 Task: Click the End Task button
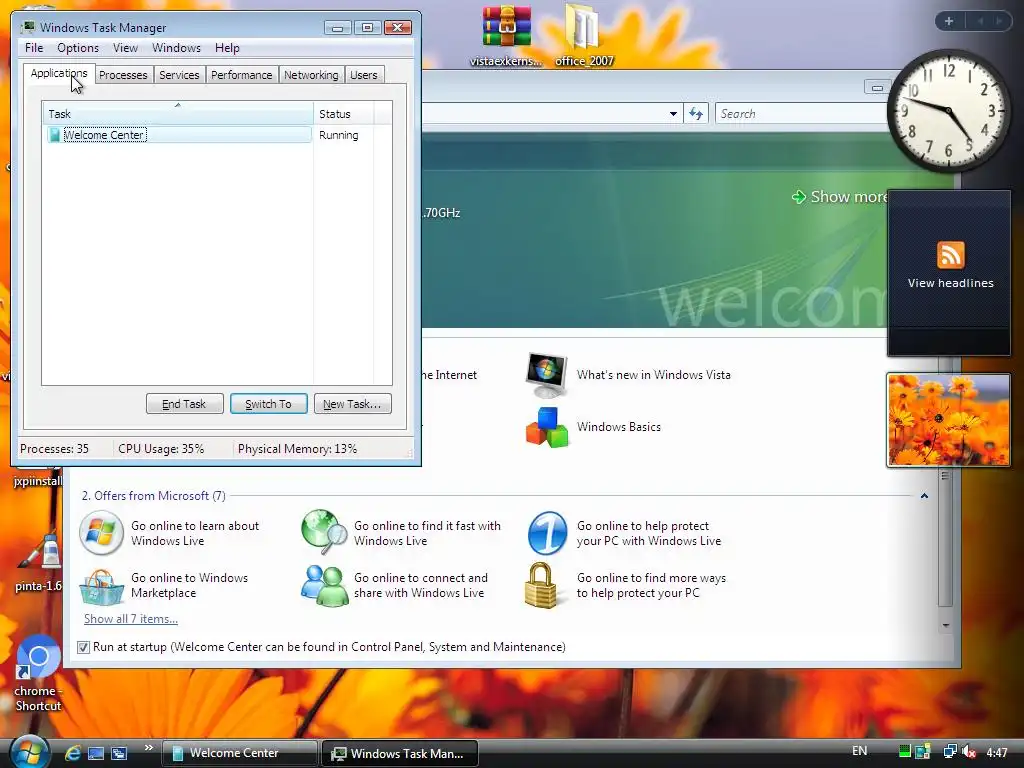184,404
